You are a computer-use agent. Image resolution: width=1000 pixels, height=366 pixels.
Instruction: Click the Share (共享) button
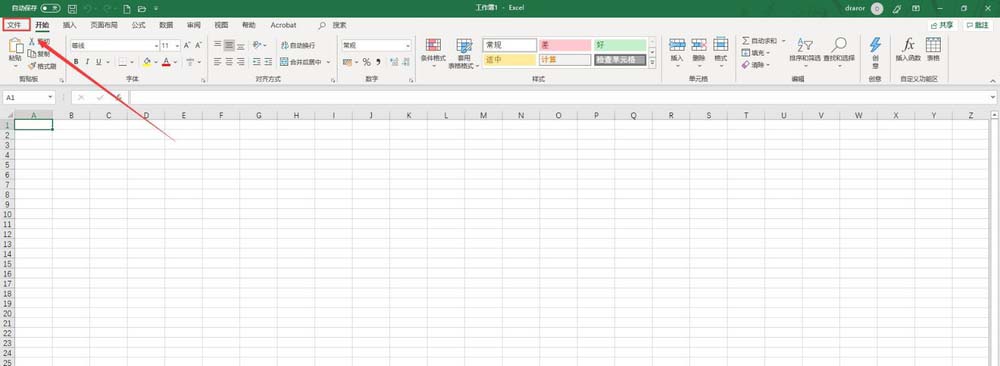tap(942, 25)
